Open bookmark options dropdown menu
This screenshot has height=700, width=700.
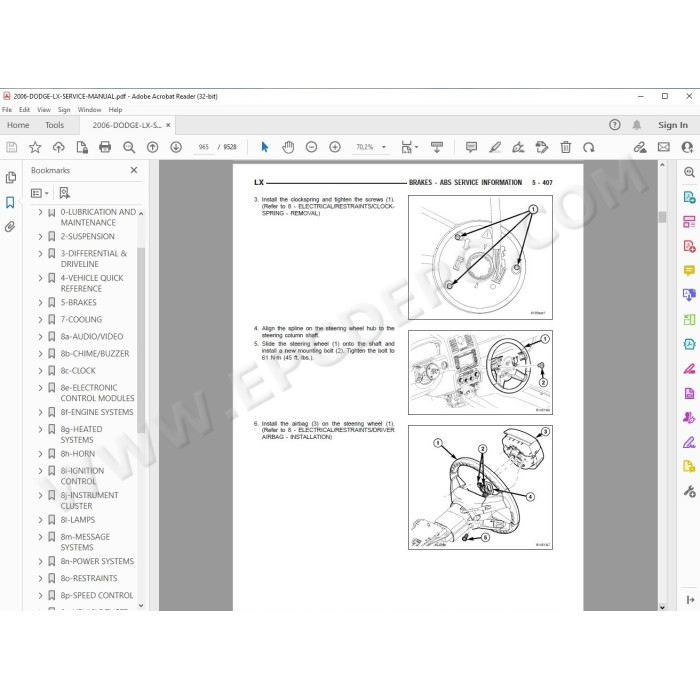[x=40, y=193]
